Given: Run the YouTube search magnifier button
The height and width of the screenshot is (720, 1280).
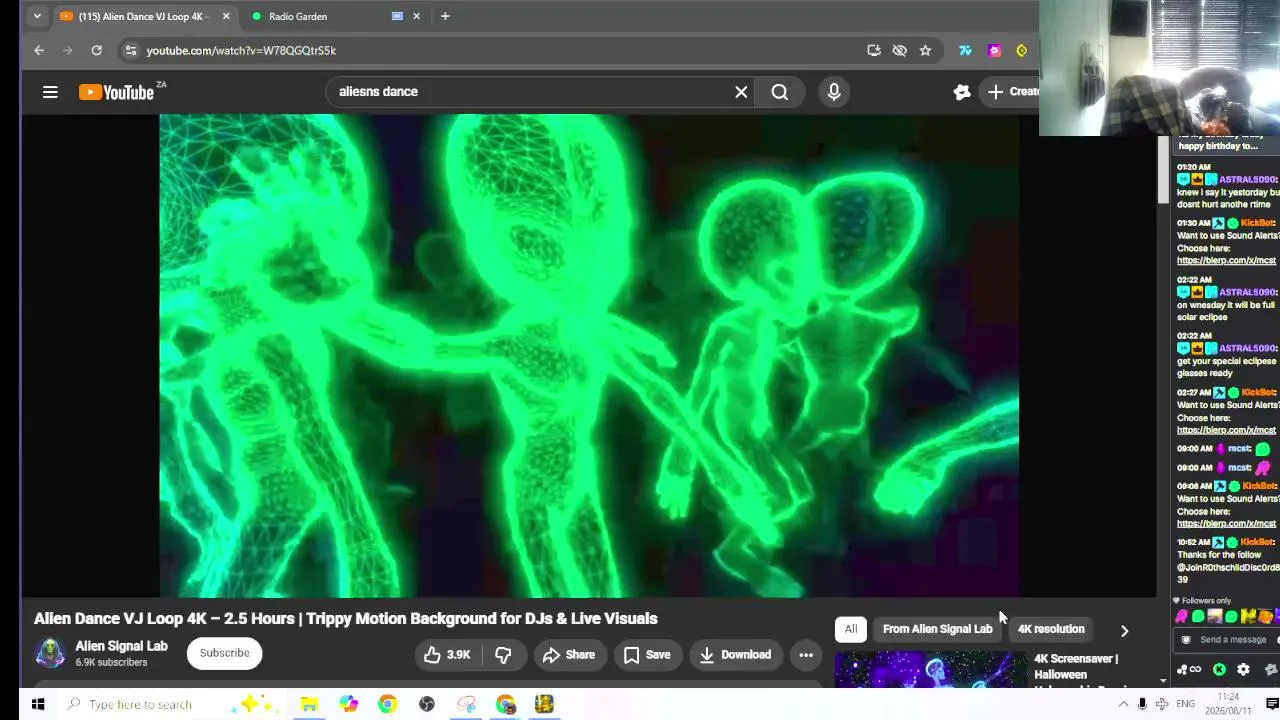Looking at the screenshot, I should pyautogui.click(x=780, y=92).
